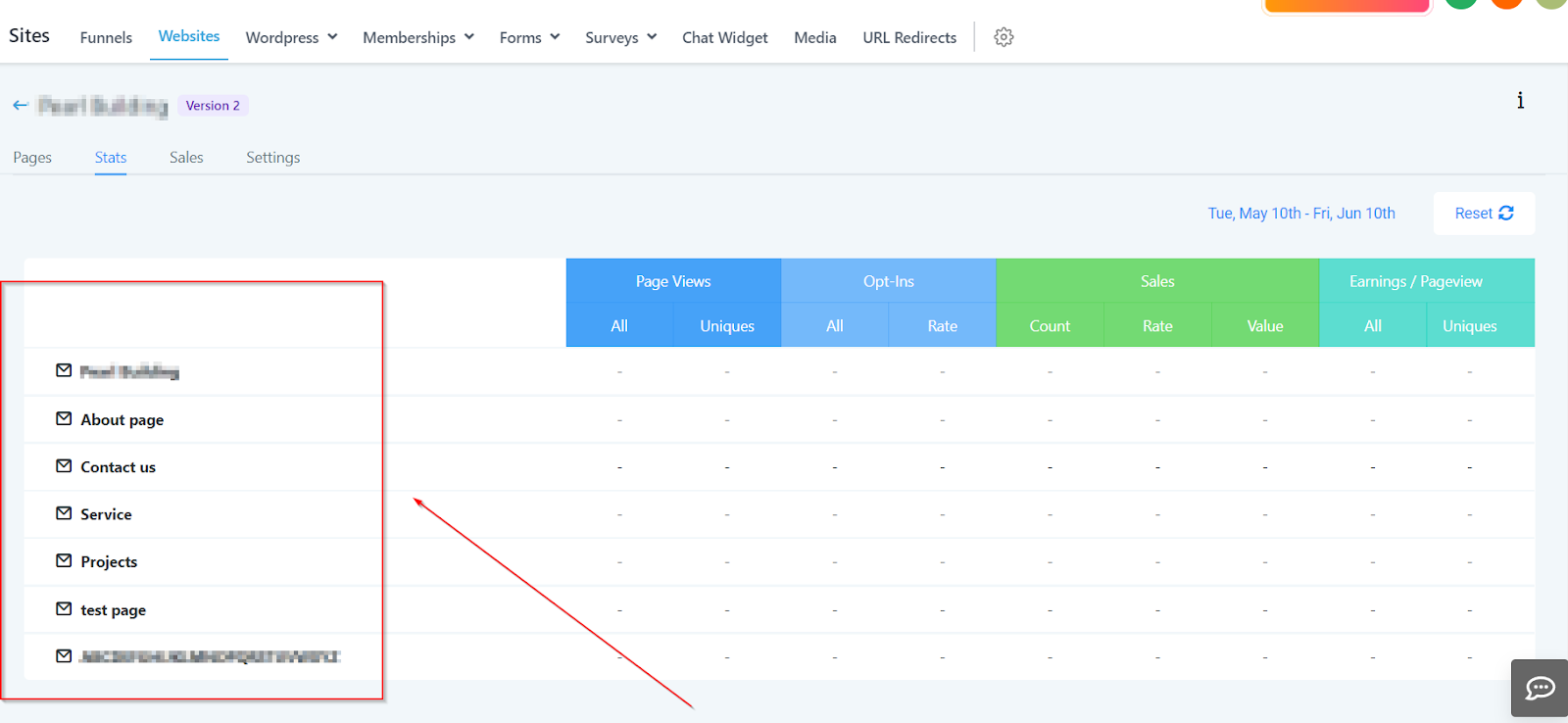Open the Sales tab
This screenshot has width=1568, height=723.
click(186, 157)
